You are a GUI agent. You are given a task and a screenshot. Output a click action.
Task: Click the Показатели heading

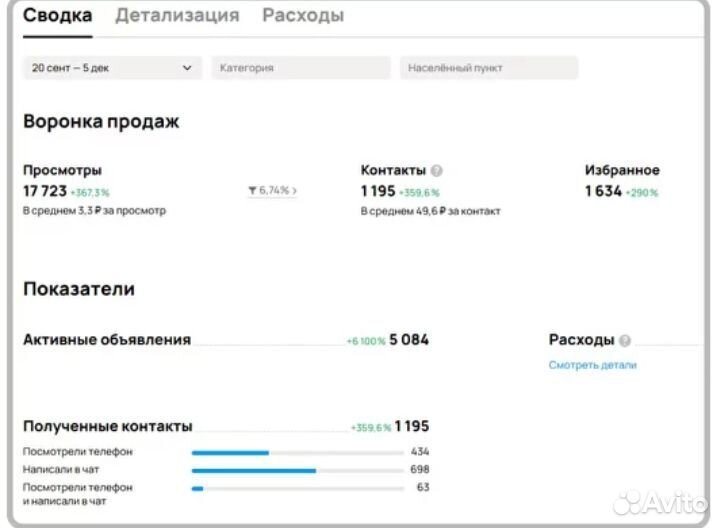[x=79, y=289]
